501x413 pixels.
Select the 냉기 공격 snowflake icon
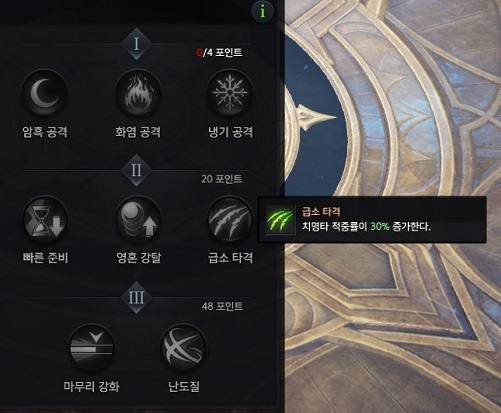point(230,93)
